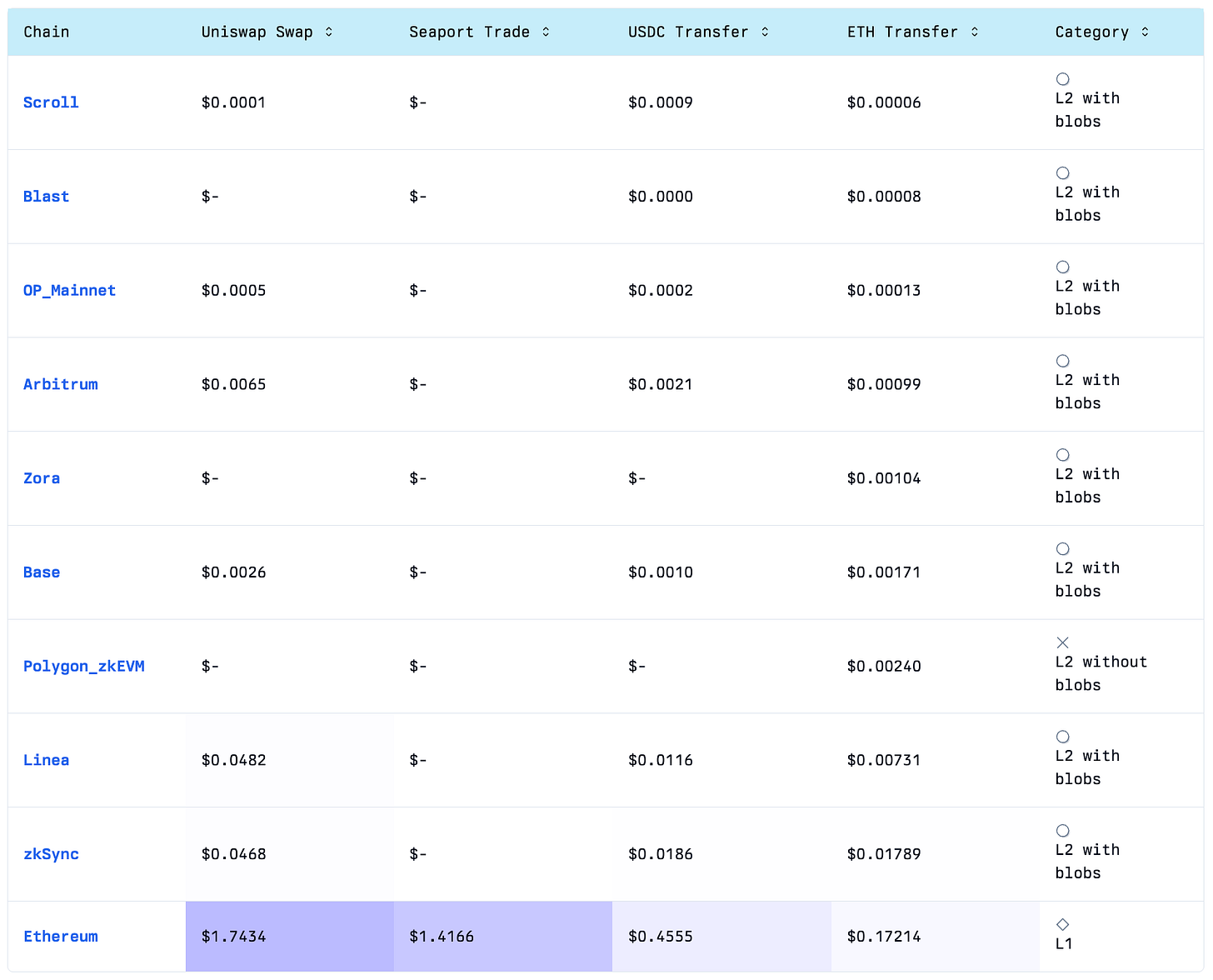Open the Base chain link
Image resolution: width=1213 pixels, height=980 pixels.
[42, 572]
